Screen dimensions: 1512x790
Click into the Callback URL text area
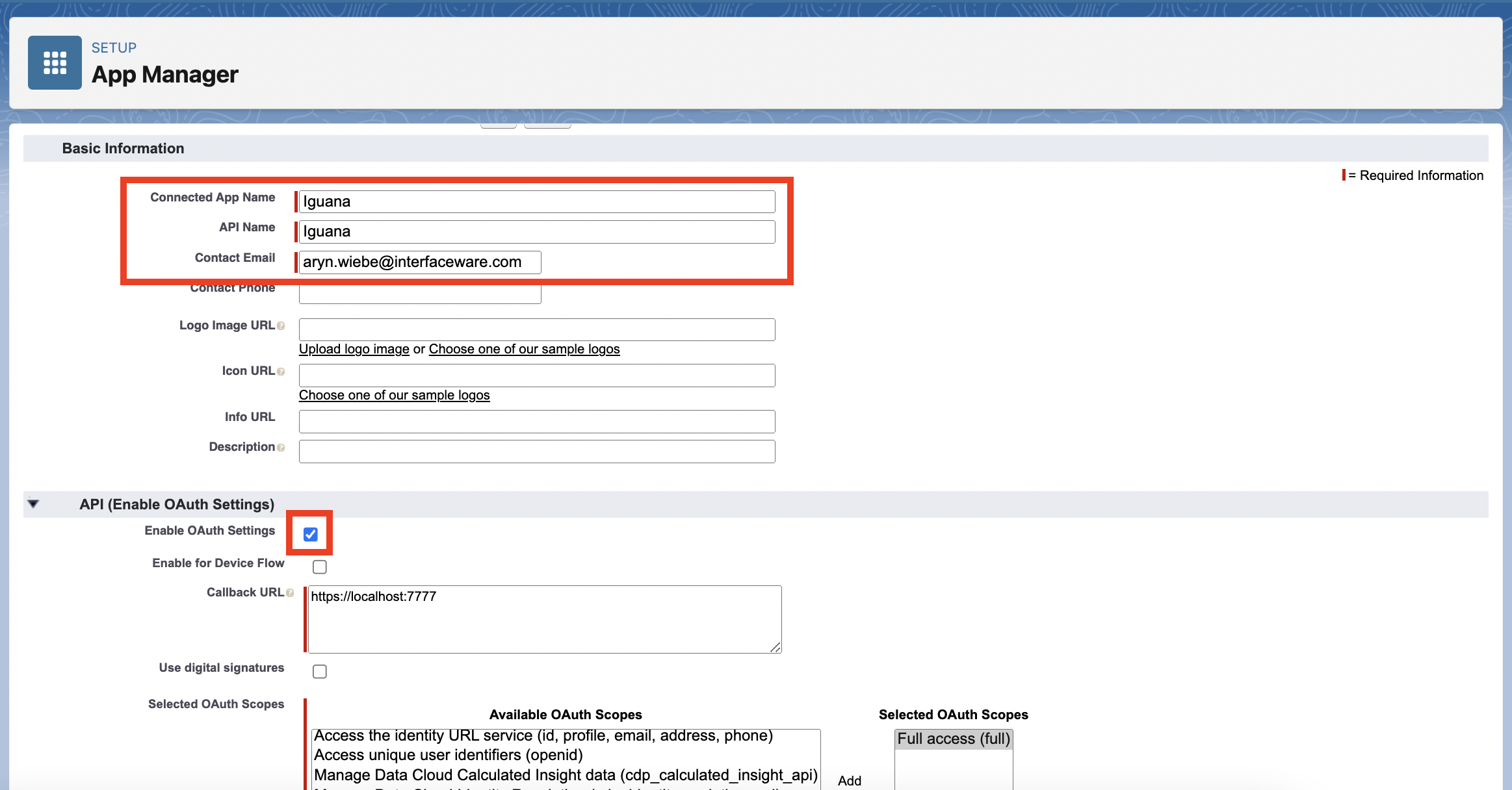click(x=545, y=619)
